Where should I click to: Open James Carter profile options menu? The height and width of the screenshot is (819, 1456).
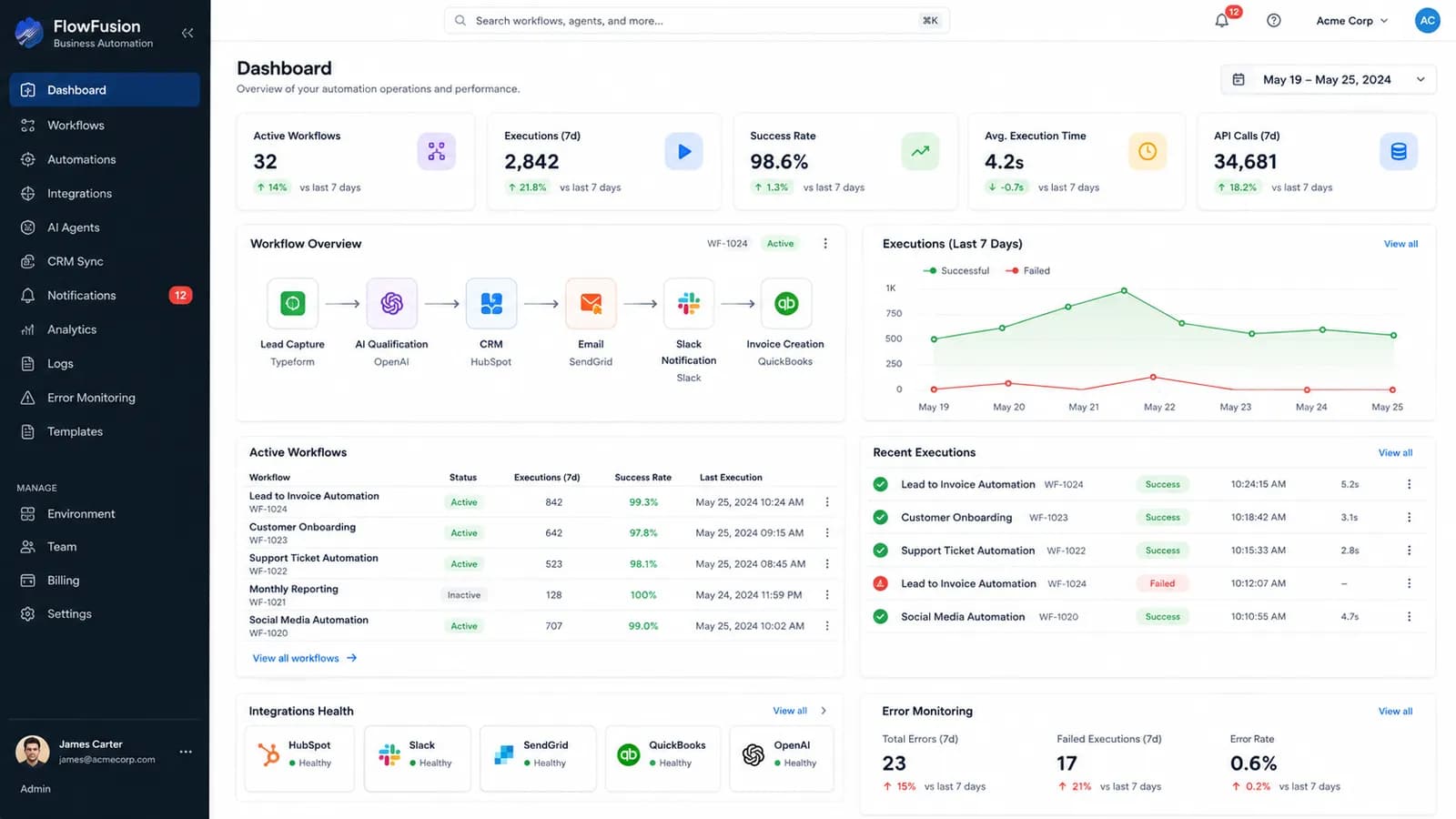coord(186,752)
